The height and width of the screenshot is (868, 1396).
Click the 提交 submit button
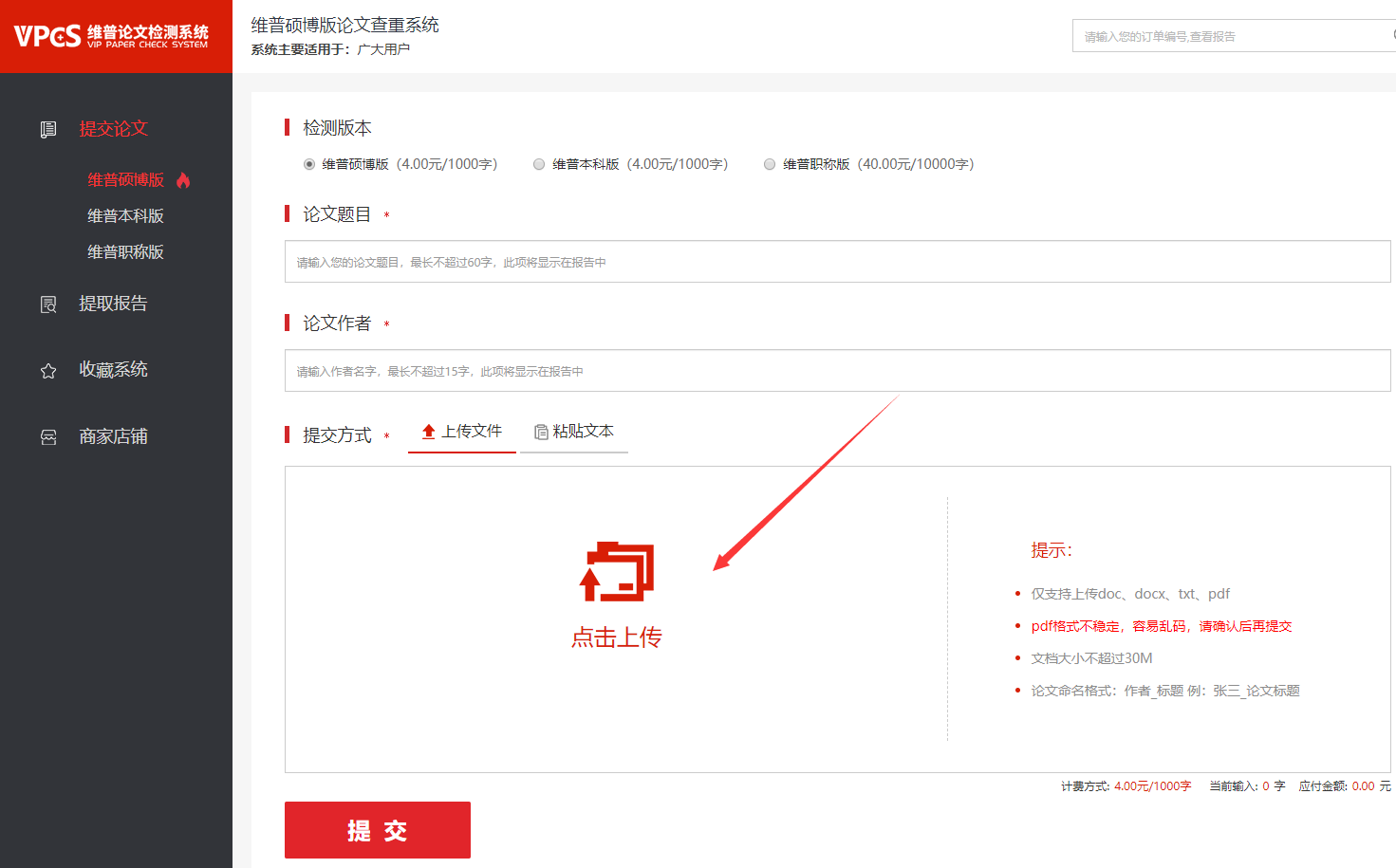coord(378,830)
